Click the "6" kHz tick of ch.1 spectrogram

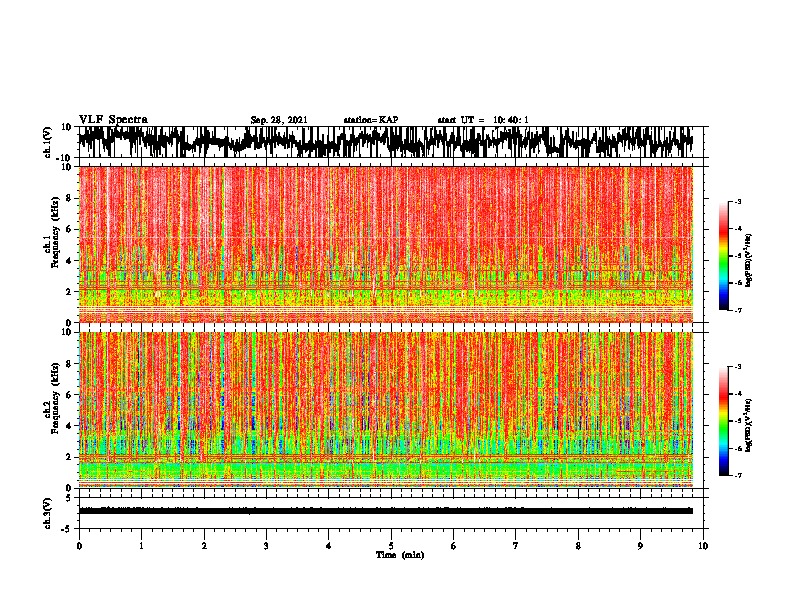[69, 229]
